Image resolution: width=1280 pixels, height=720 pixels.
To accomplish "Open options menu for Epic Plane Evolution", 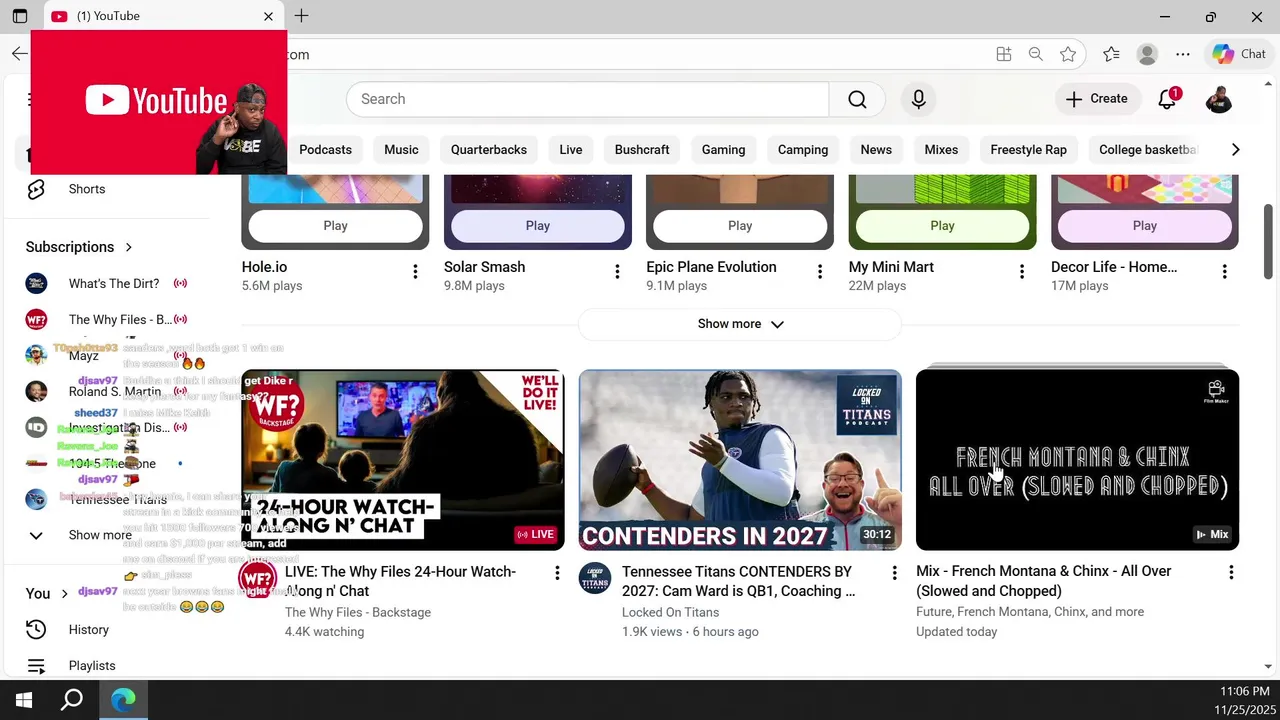I will [820, 271].
